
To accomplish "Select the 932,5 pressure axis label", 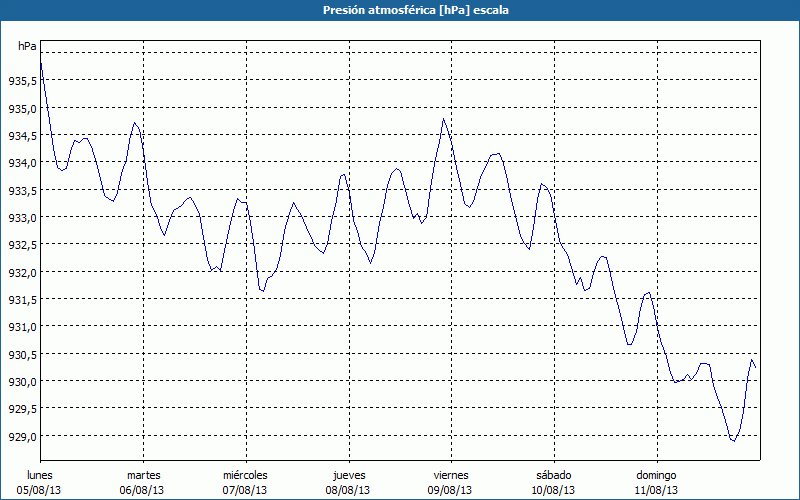I will pos(23,245).
